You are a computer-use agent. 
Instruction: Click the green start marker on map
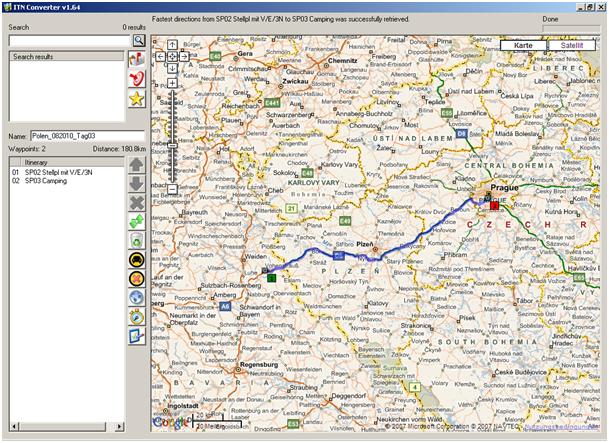271,278
